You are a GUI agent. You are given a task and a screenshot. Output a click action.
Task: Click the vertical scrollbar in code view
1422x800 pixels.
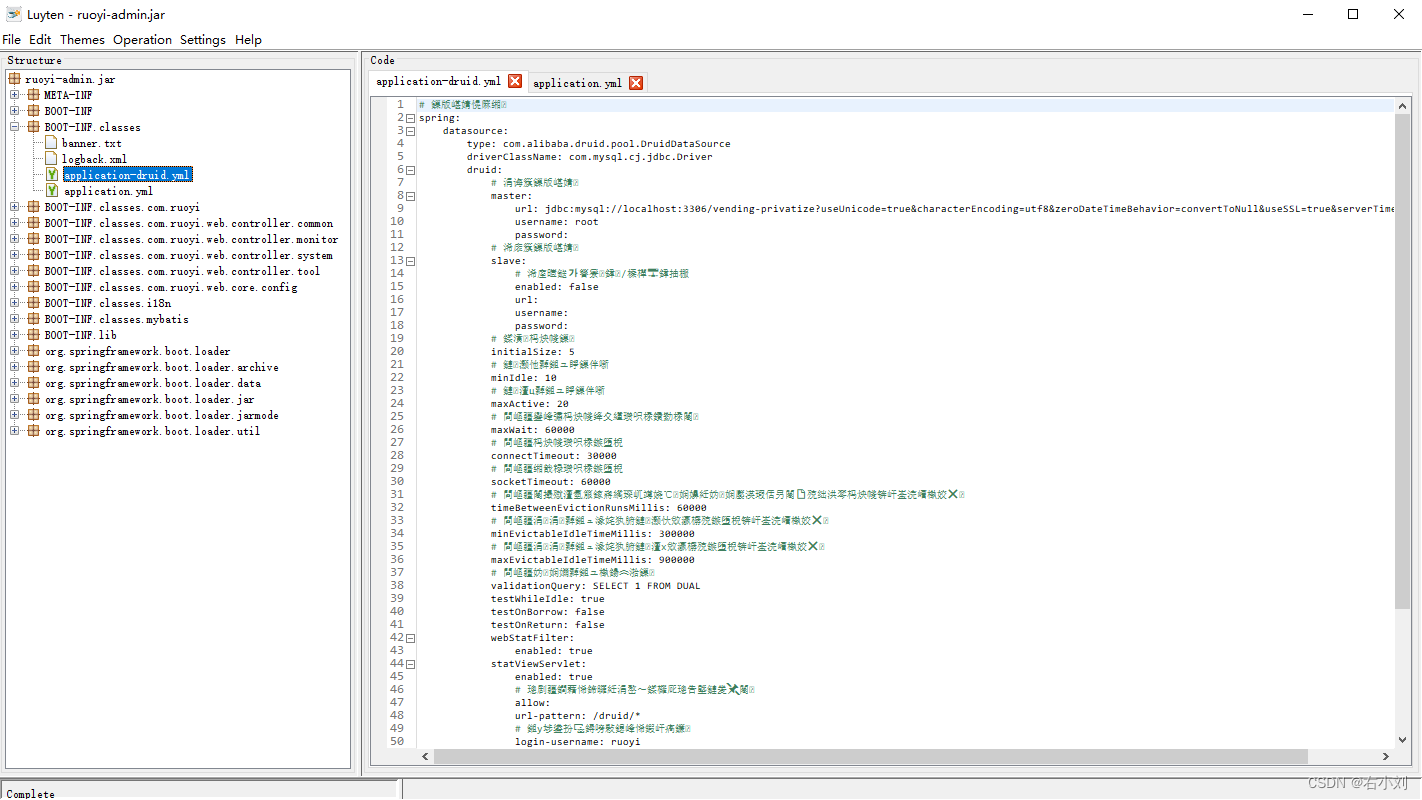(x=1403, y=360)
